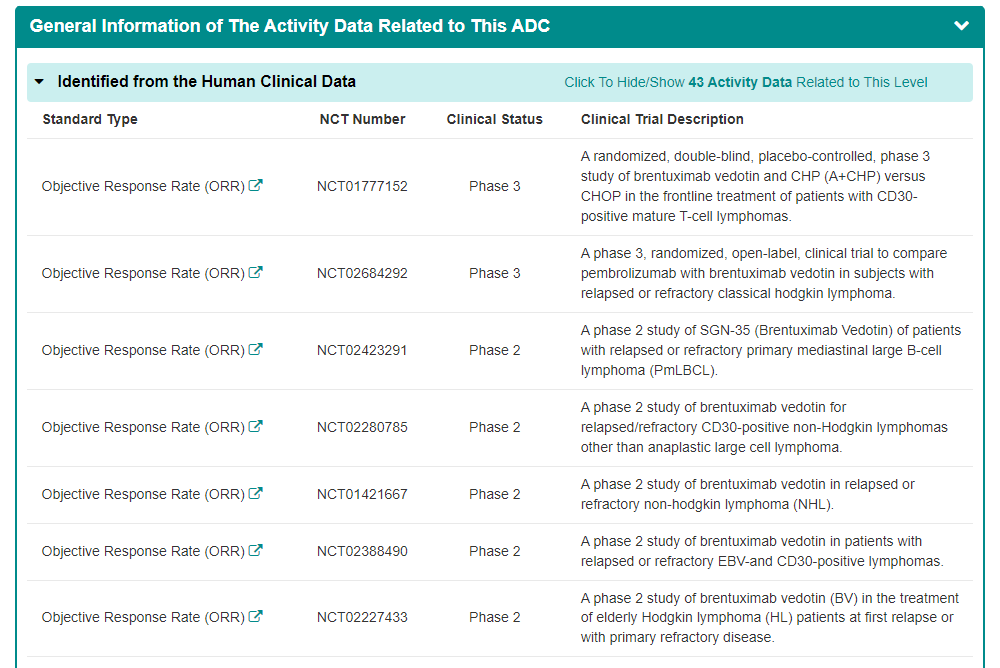
Task: Click General Information of Activity Data heading
Action: pyautogui.click(x=290, y=26)
